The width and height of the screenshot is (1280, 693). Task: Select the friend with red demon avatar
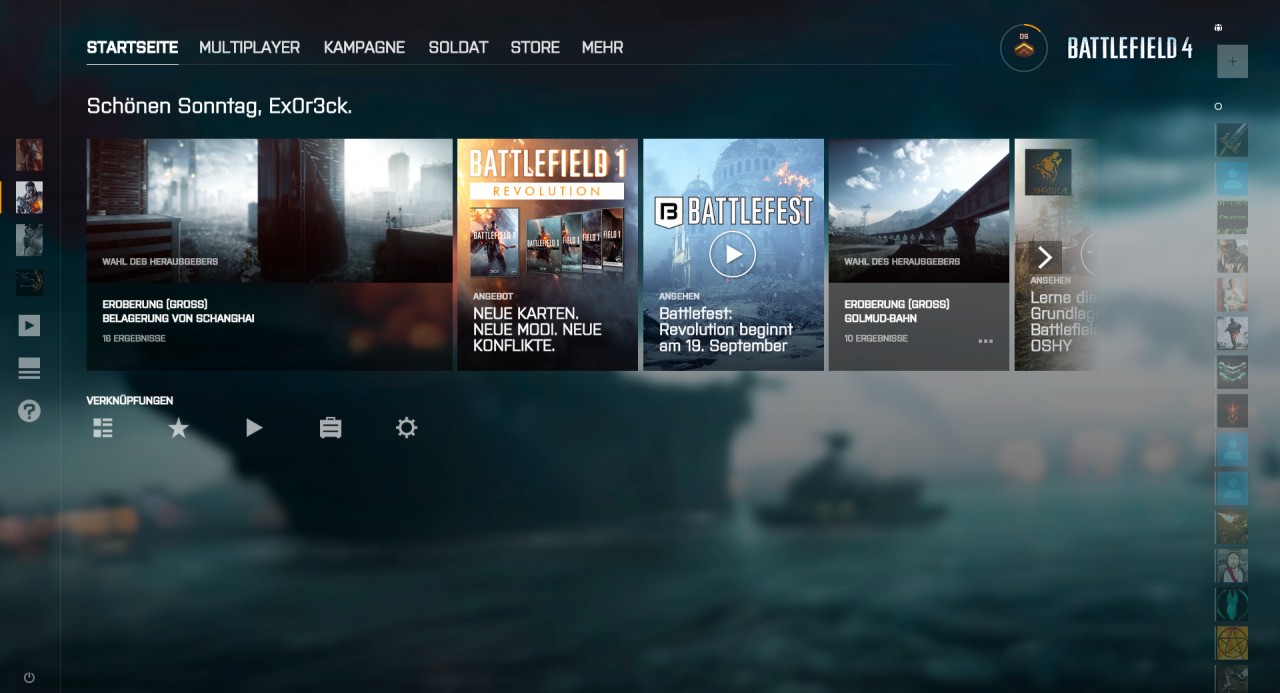point(1232,411)
